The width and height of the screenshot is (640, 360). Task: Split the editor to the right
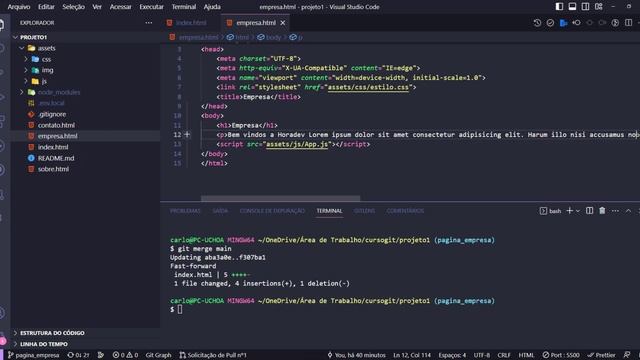[628, 23]
